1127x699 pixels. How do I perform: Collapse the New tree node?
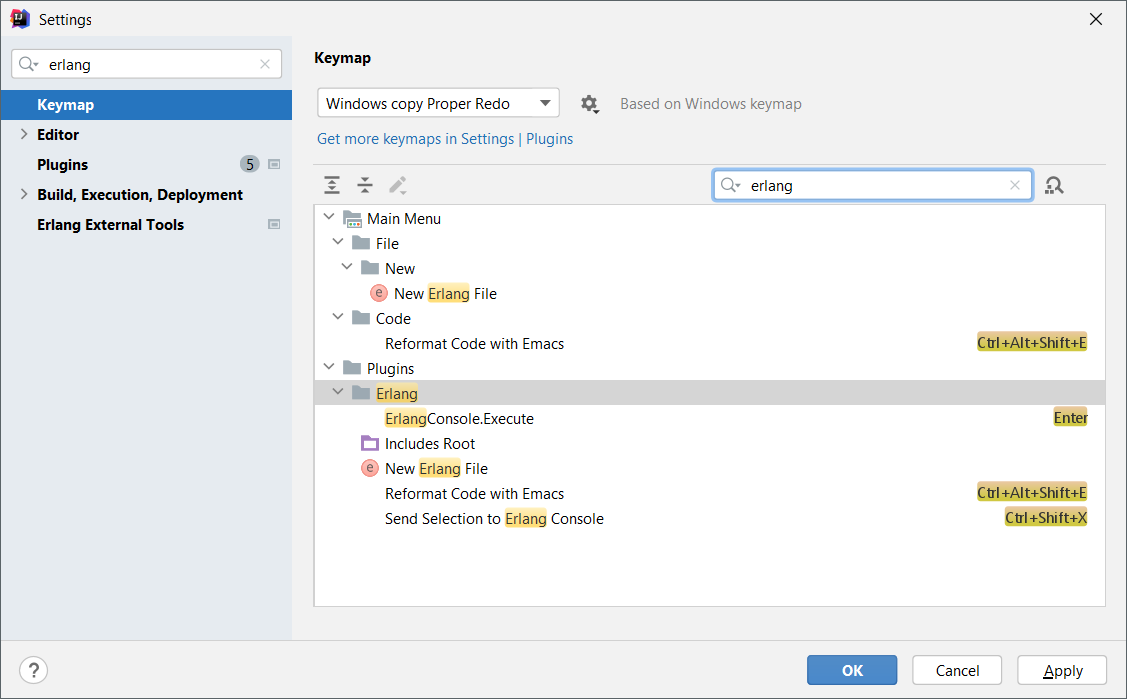[347, 267]
